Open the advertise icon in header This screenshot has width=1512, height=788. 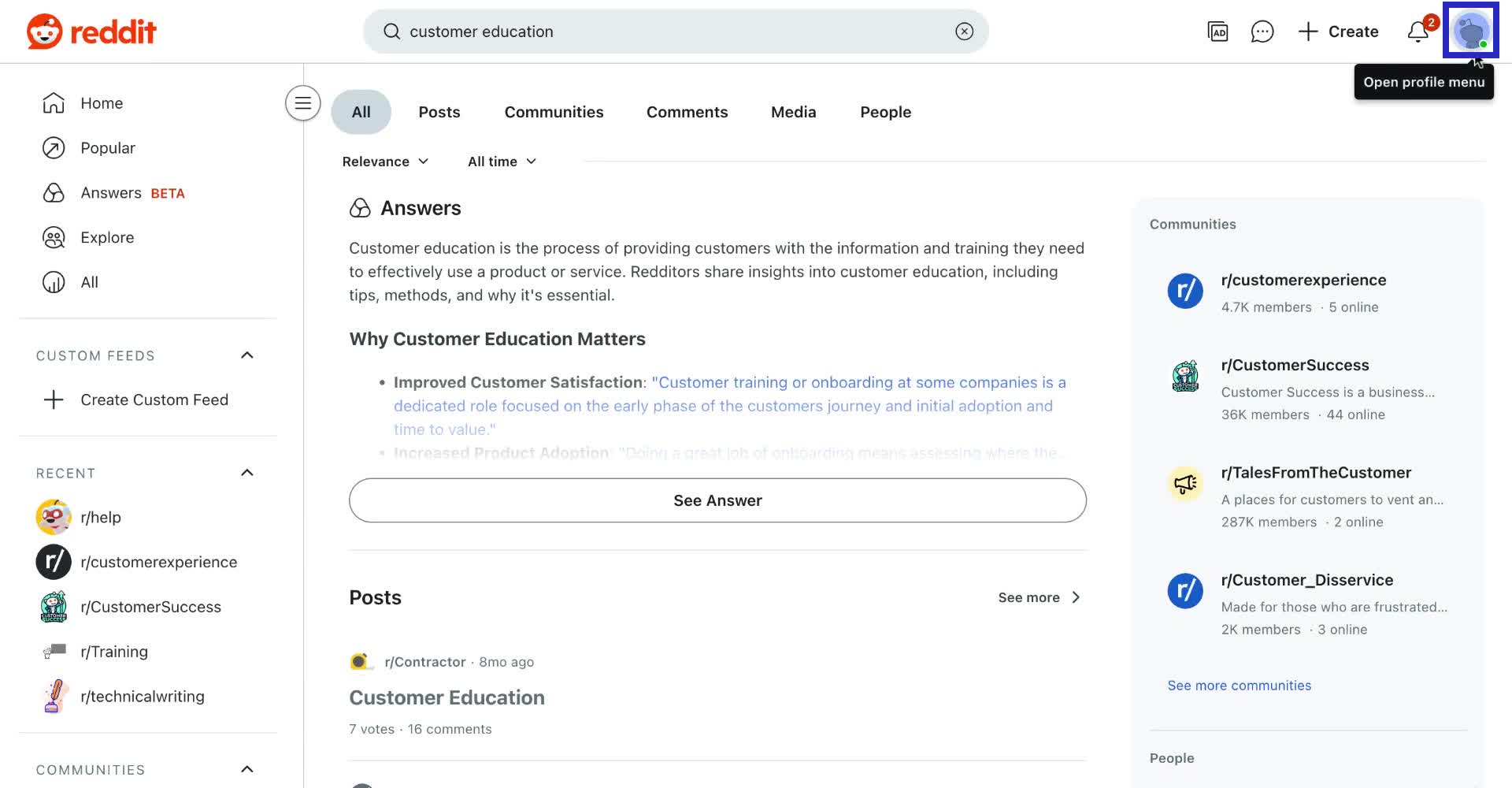pyautogui.click(x=1217, y=32)
